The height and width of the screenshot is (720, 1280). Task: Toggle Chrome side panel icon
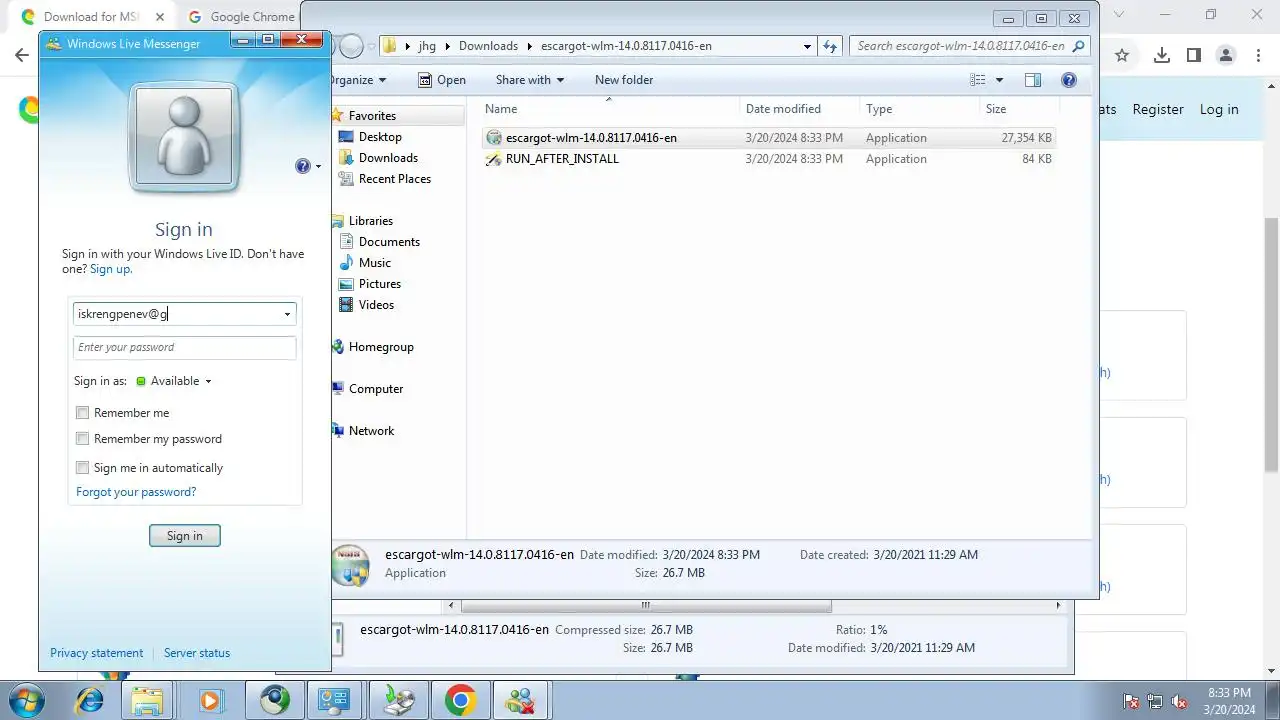coord(1193,55)
